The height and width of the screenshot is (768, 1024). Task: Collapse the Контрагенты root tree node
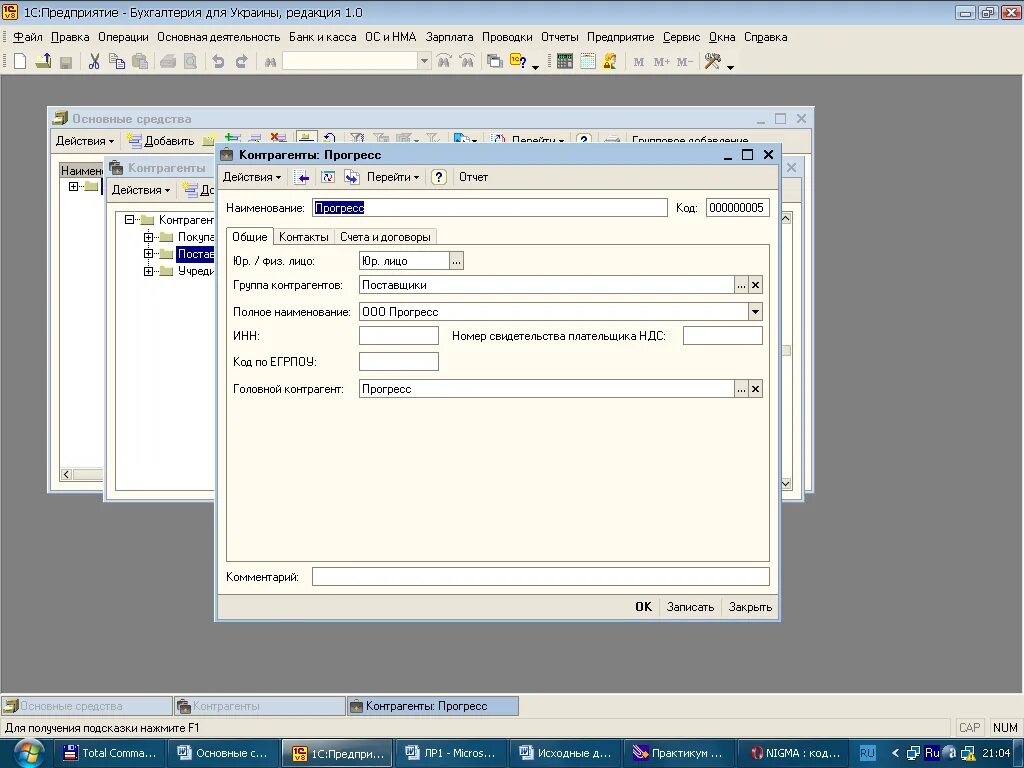click(129, 219)
